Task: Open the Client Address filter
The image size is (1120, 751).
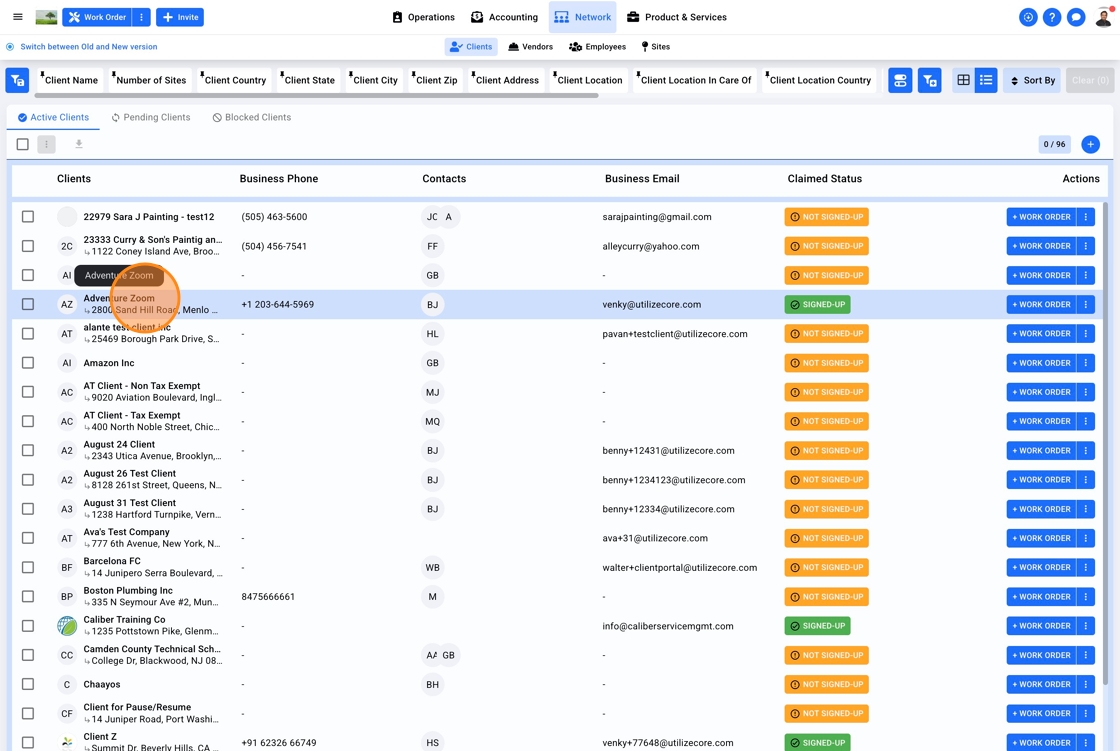Action: [506, 80]
